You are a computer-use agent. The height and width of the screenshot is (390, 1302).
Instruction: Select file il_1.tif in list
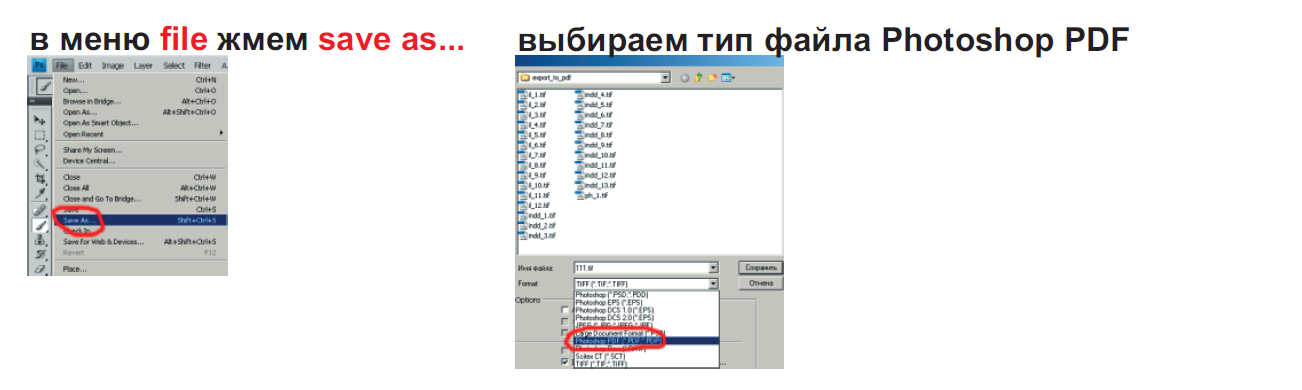coord(532,95)
